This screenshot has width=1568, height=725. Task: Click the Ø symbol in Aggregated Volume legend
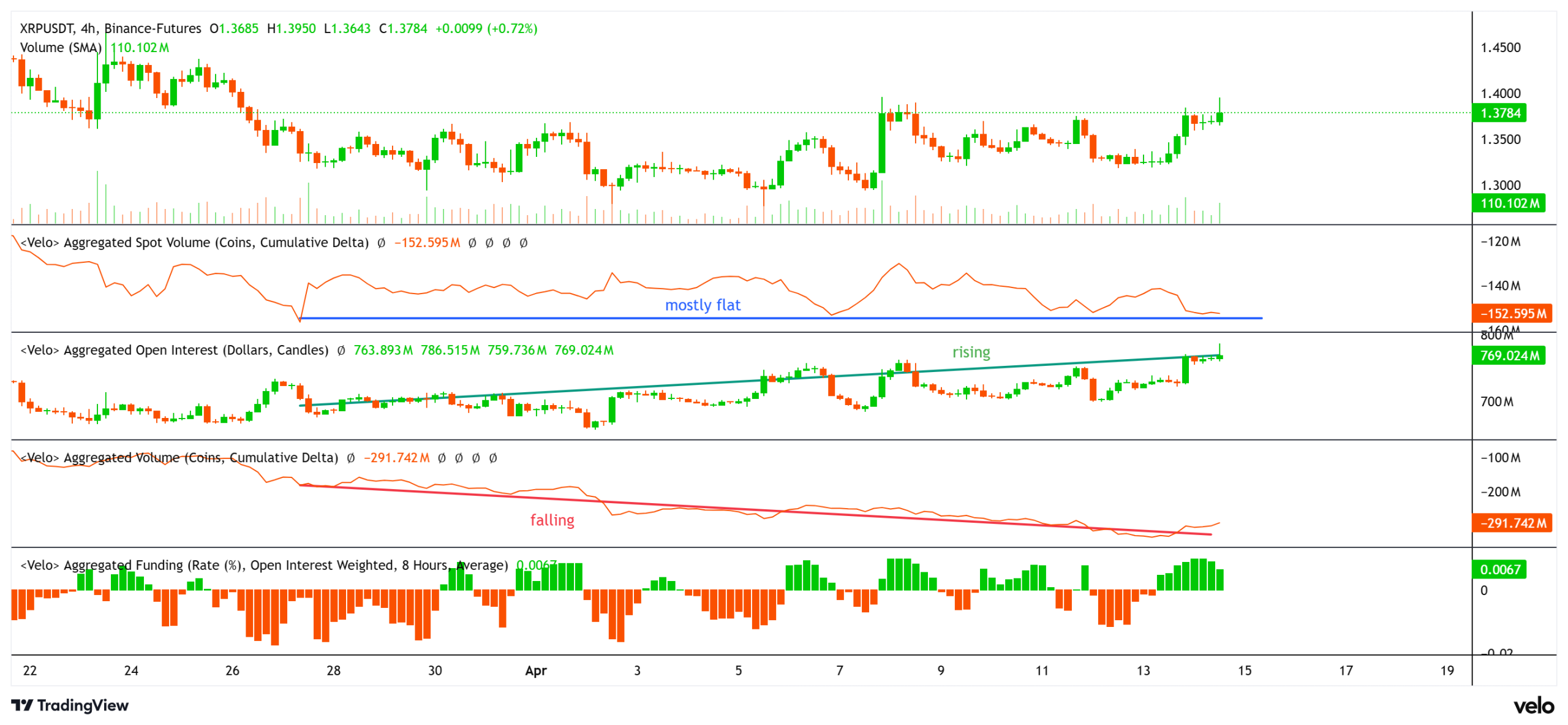click(350, 458)
